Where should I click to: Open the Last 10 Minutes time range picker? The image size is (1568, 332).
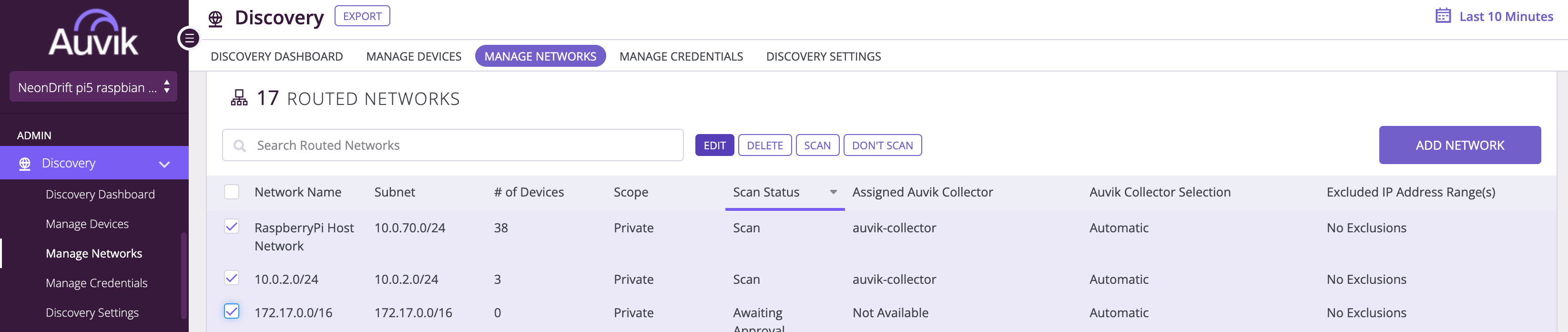click(1494, 16)
